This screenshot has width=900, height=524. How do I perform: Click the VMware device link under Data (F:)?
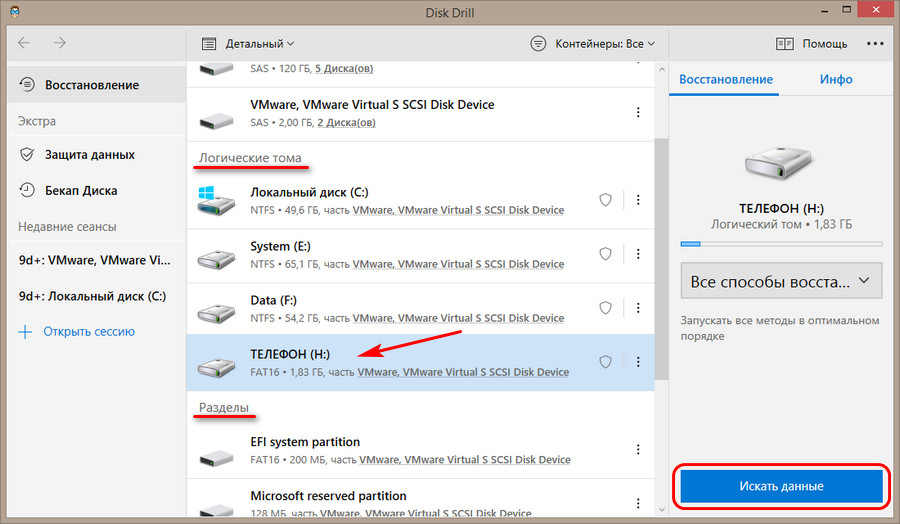(458, 318)
